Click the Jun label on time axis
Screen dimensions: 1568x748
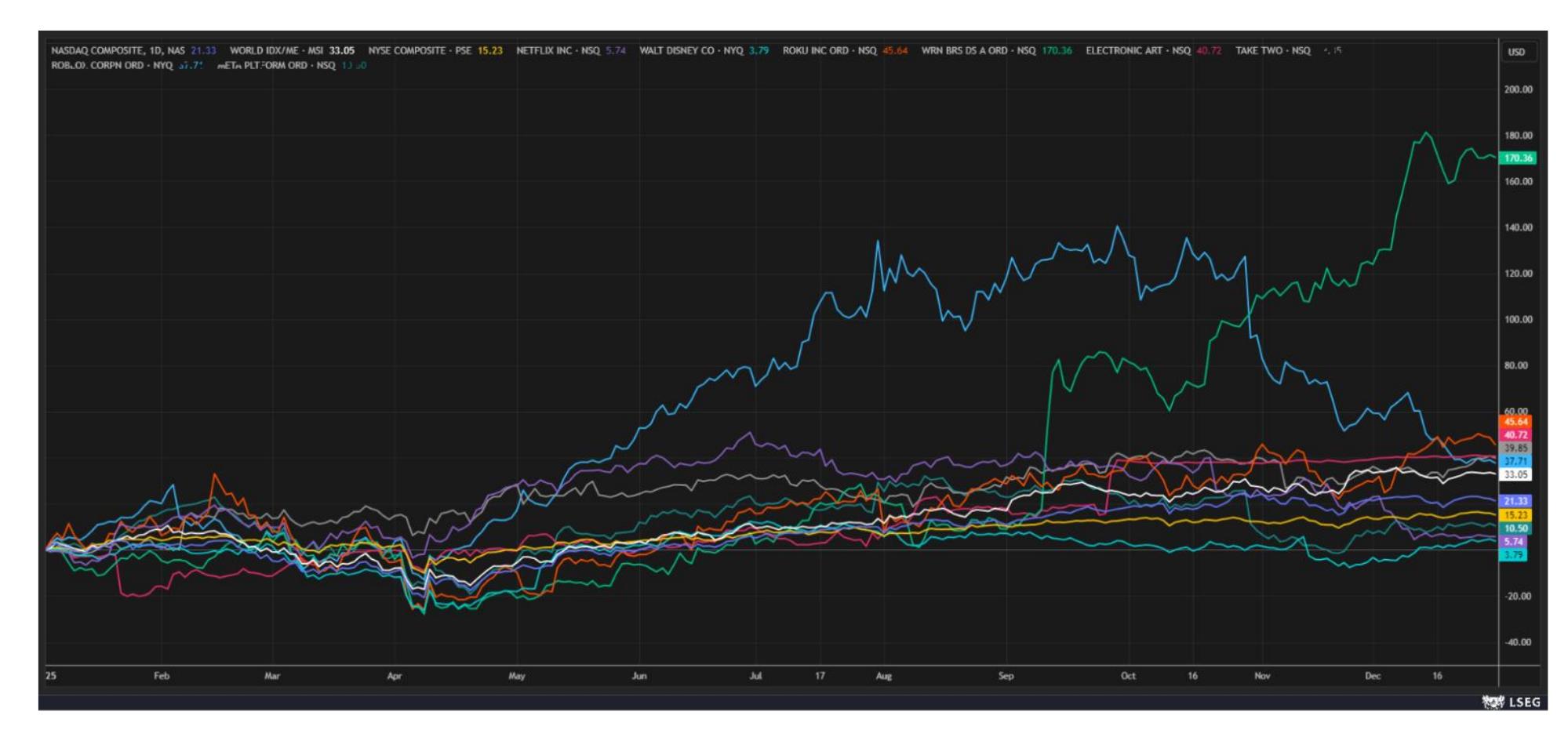639,676
